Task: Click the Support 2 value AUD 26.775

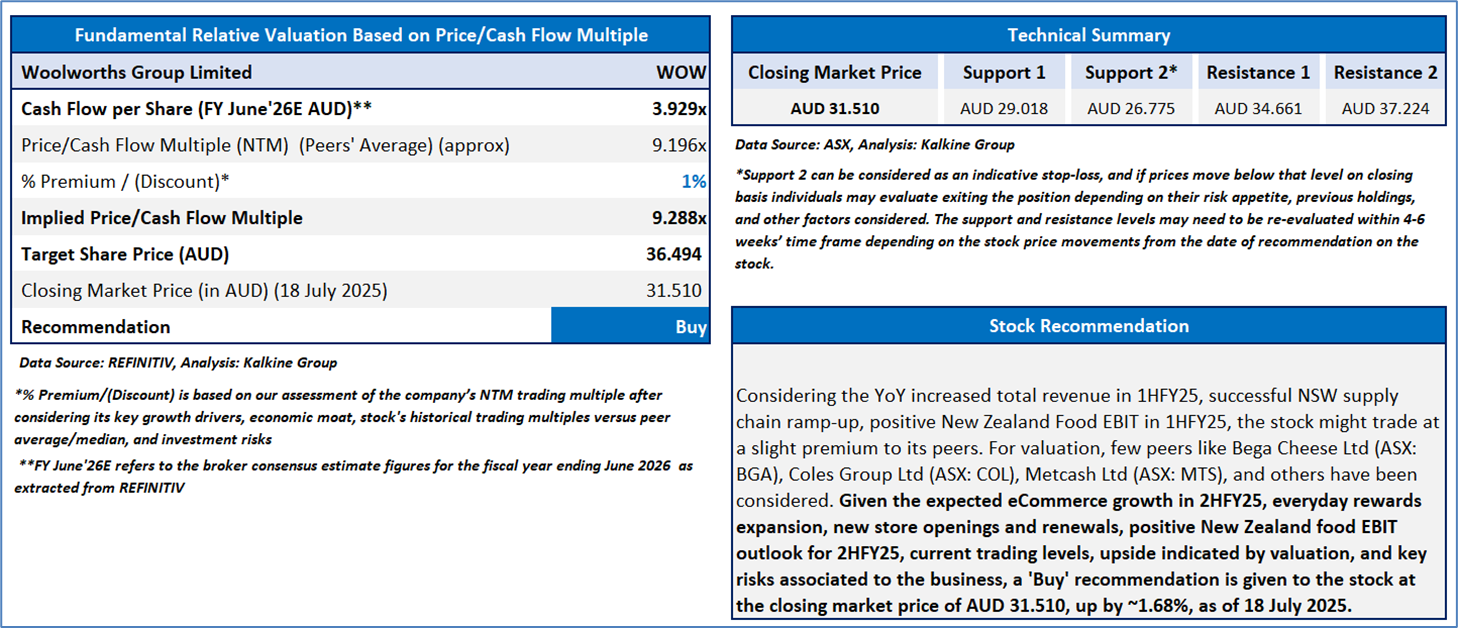Action: coord(1131,108)
